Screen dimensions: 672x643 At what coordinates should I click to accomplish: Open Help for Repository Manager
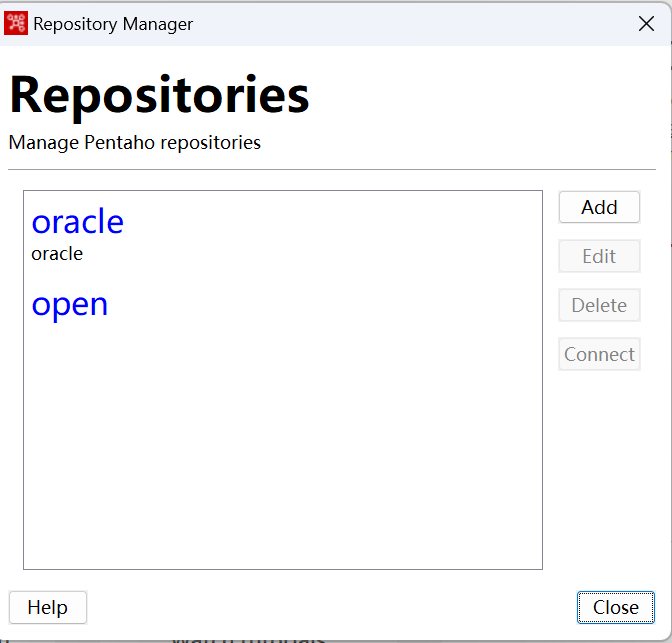pos(48,607)
